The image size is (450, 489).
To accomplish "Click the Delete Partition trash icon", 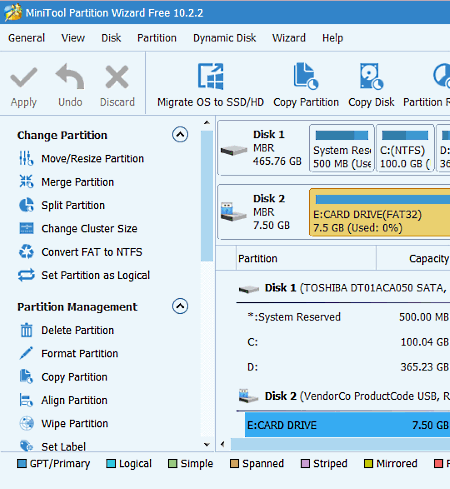I will pos(26,330).
